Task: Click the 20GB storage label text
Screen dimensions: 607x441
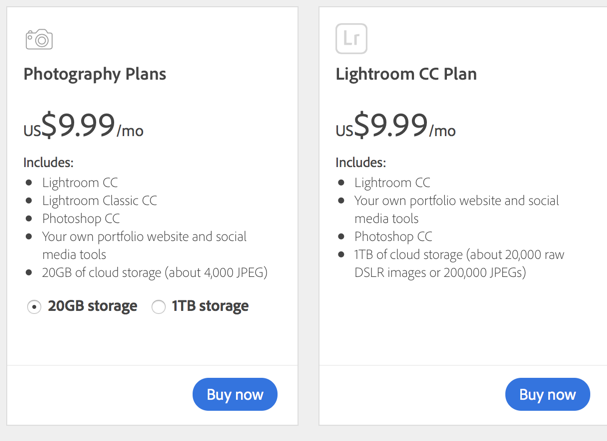Action: (x=93, y=306)
